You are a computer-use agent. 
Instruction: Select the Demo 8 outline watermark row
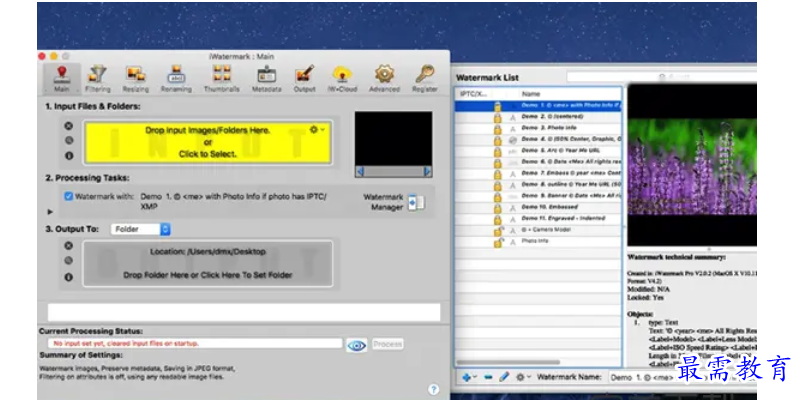pos(538,184)
